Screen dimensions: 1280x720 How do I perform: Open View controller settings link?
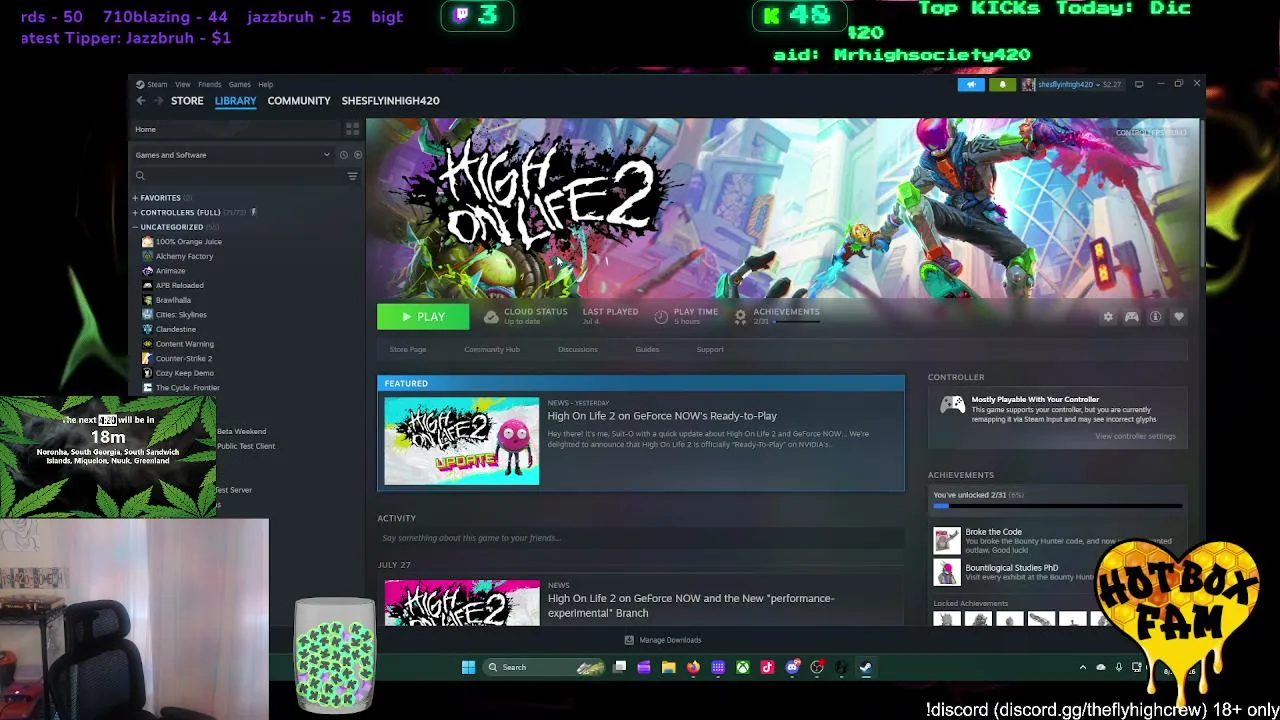(1135, 436)
